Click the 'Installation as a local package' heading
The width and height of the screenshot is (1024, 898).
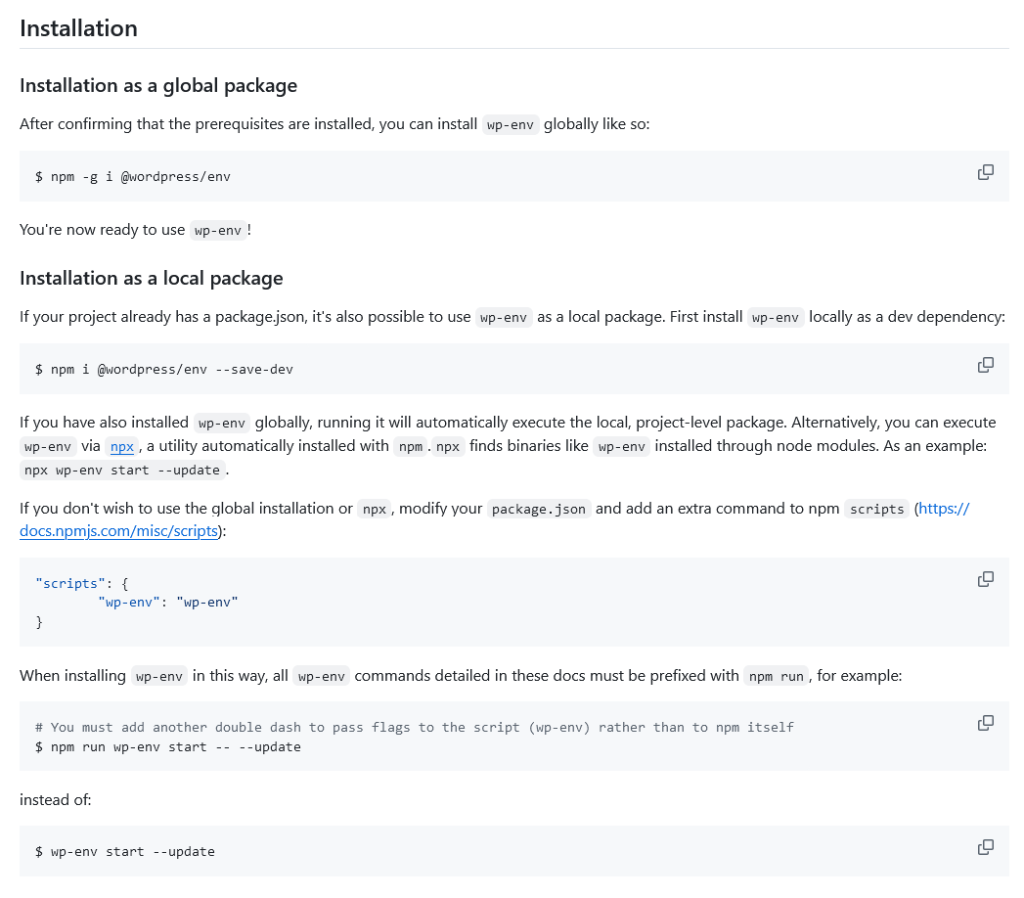[x=151, y=278]
